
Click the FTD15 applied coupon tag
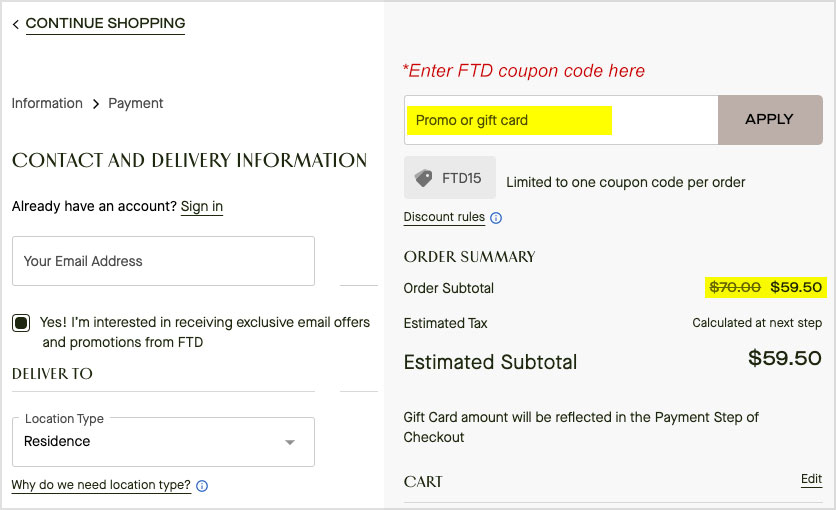coord(450,177)
